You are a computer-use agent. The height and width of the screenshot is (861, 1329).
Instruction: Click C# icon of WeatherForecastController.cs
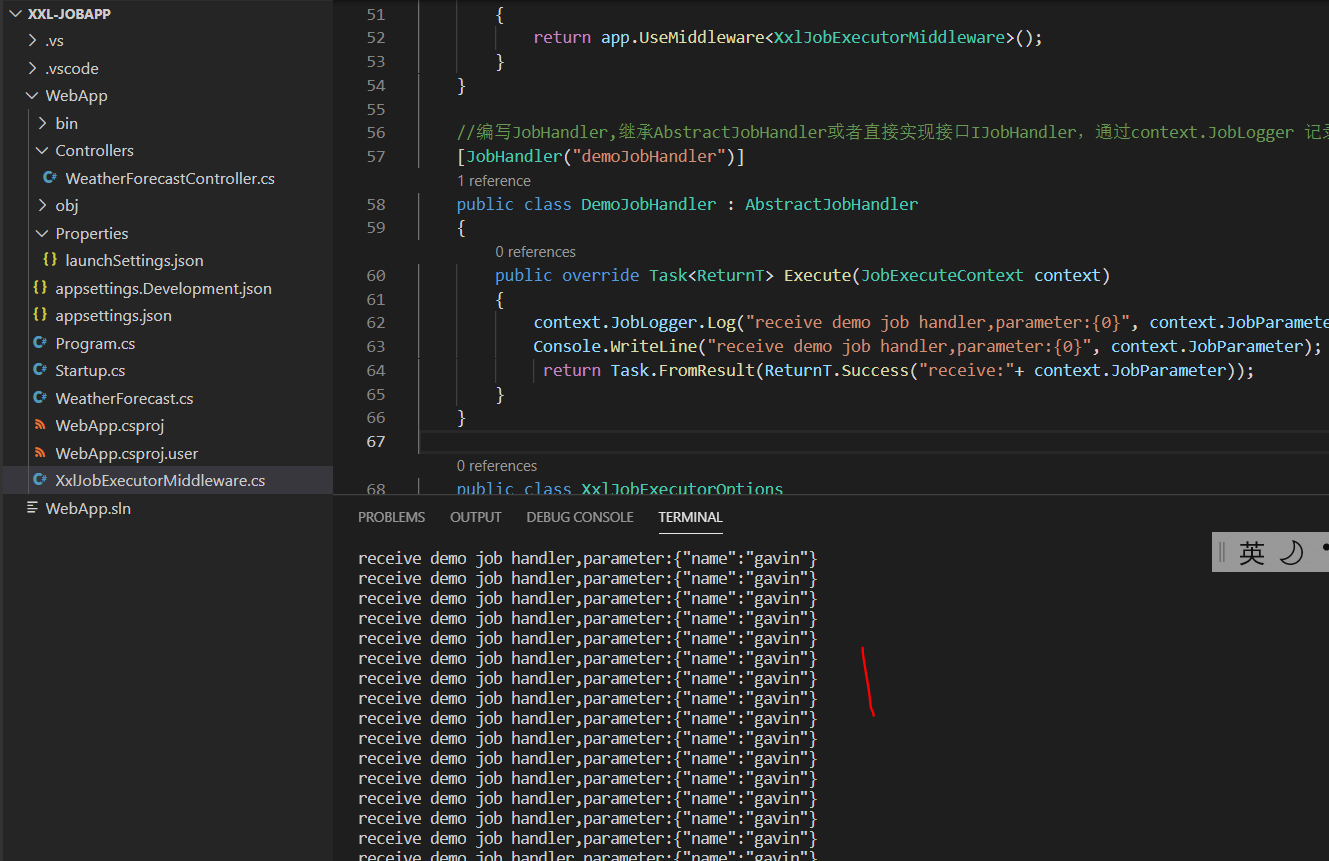click(x=49, y=178)
